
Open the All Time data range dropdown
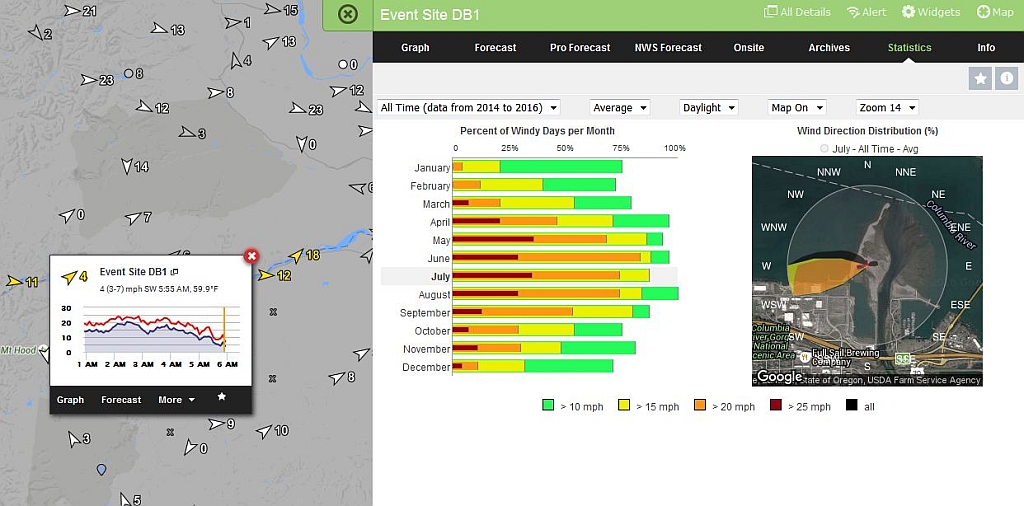[x=469, y=108]
